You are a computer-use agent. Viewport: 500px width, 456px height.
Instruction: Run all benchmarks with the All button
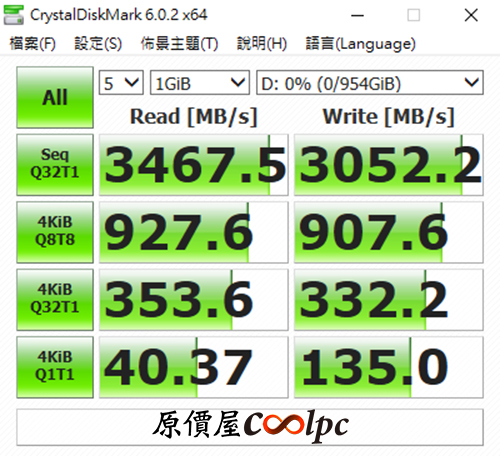[55, 97]
